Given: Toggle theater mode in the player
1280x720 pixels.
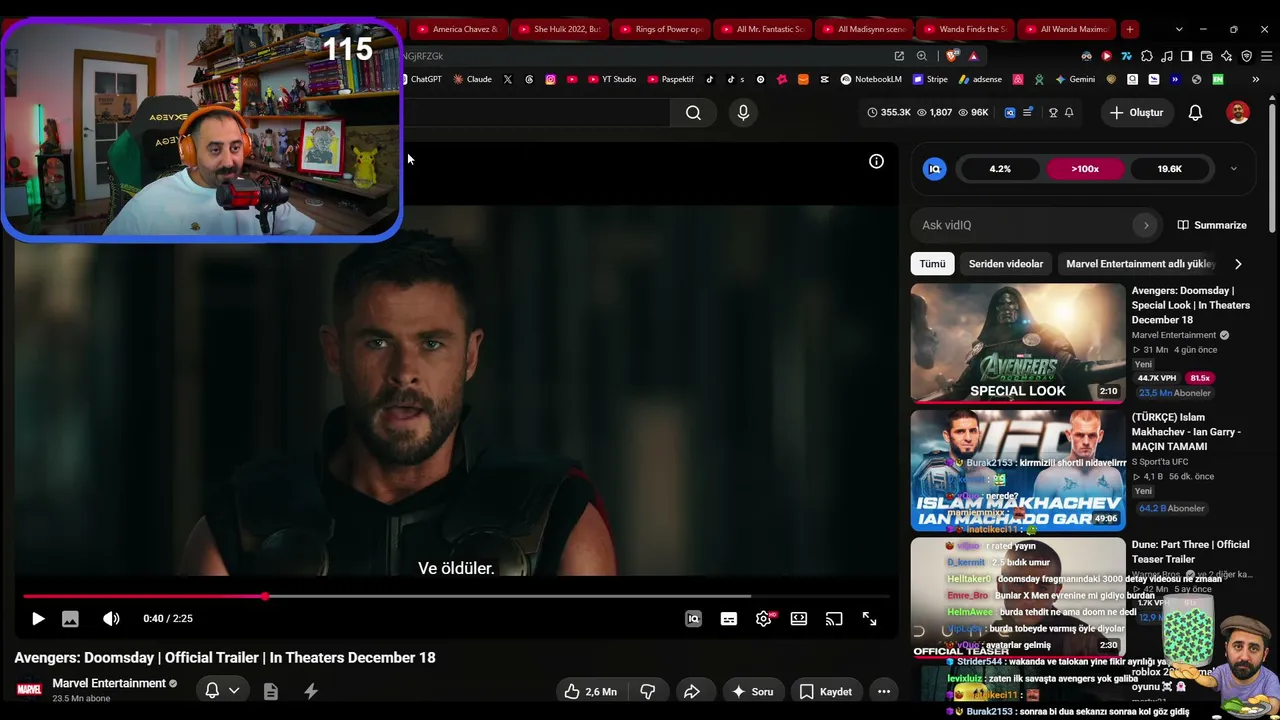Looking at the screenshot, I should (799, 619).
